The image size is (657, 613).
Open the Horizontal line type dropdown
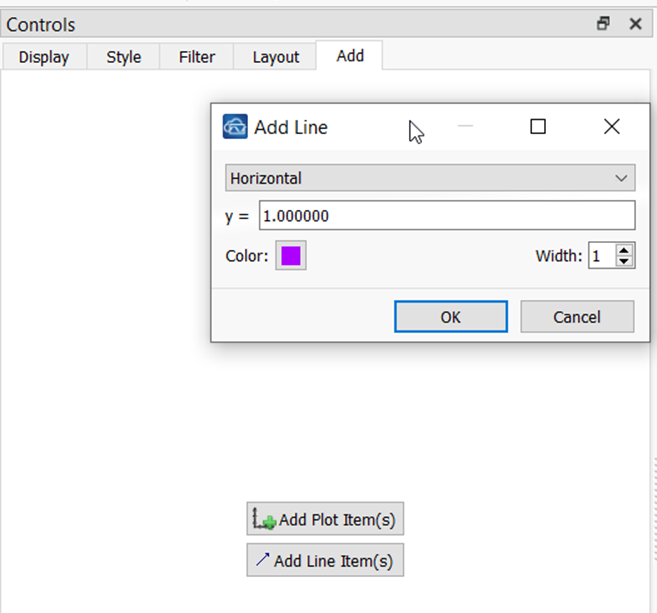[x=430, y=178]
